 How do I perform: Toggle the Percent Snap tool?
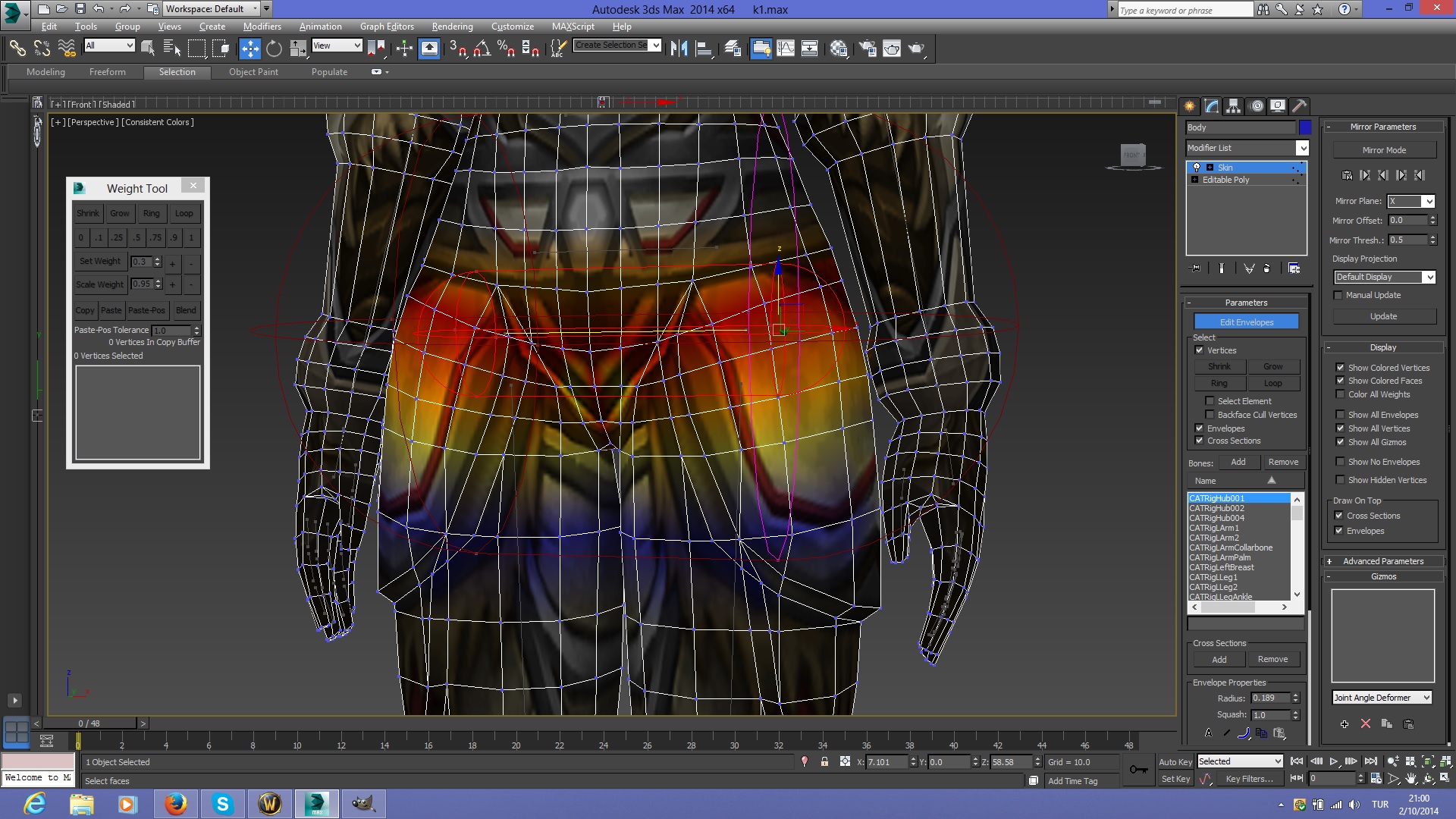pyautogui.click(x=506, y=49)
